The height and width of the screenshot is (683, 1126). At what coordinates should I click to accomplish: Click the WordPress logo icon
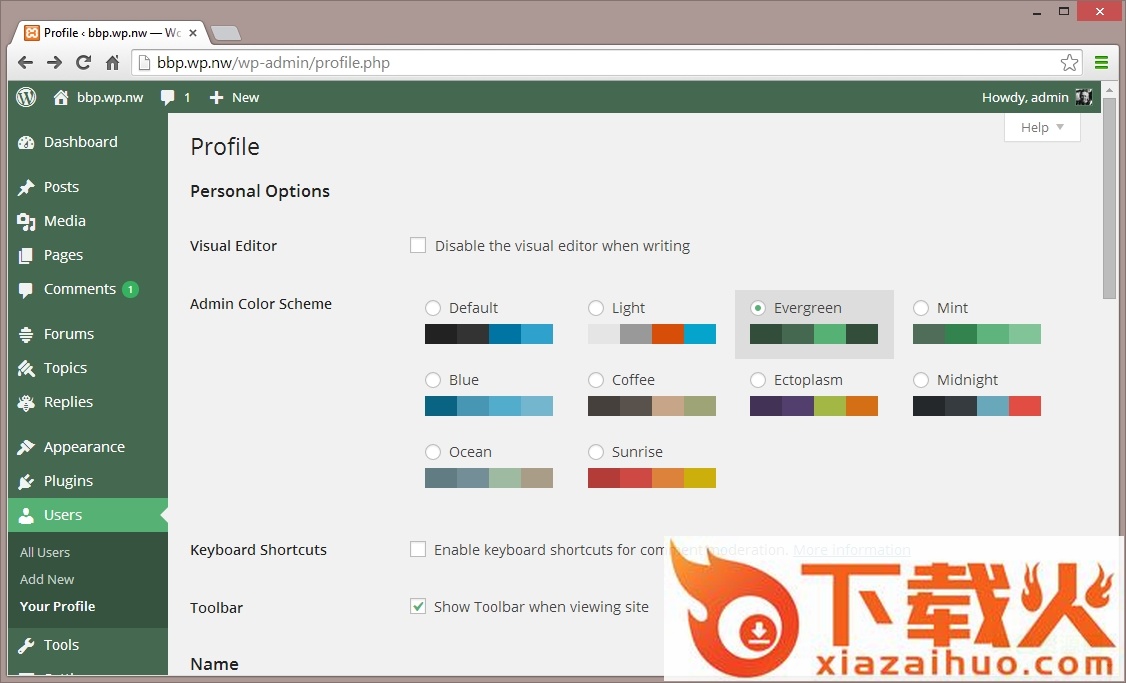(x=27, y=97)
